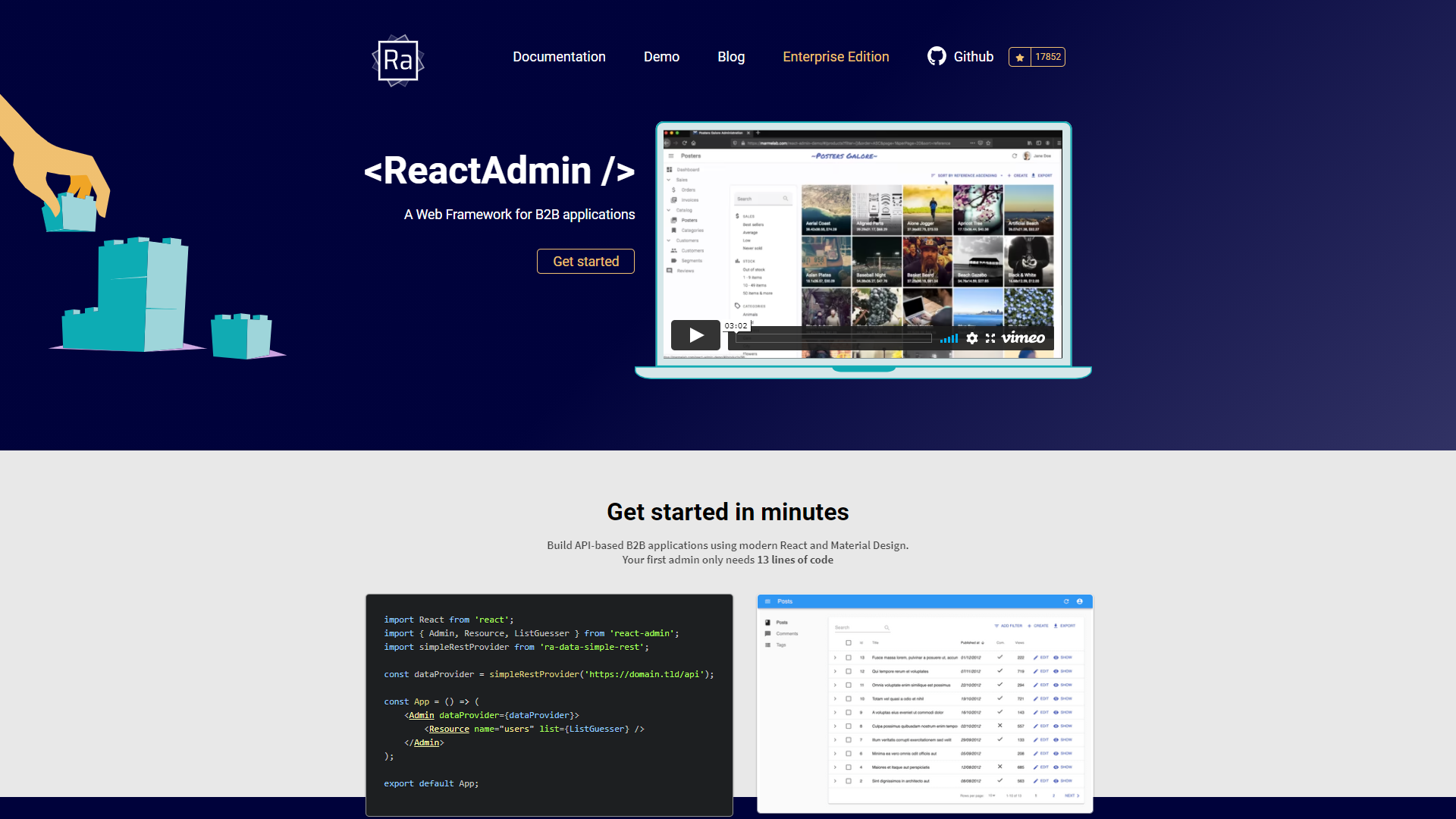Click the 17852 stars badge

[1037, 57]
